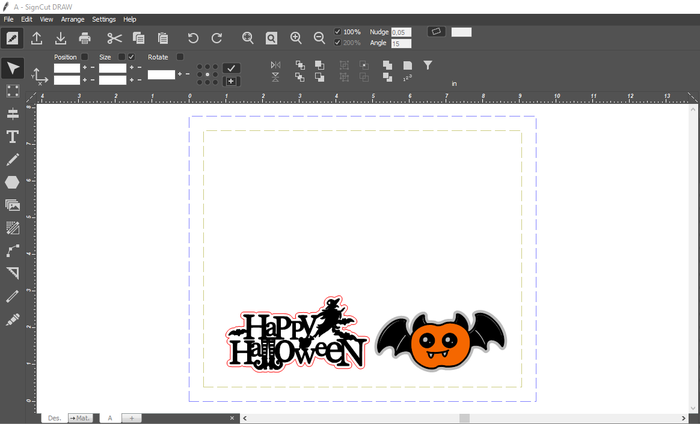Screen dimensions: 700x424
Task: Switch to the Mat. tab
Action: pos(81,418)
